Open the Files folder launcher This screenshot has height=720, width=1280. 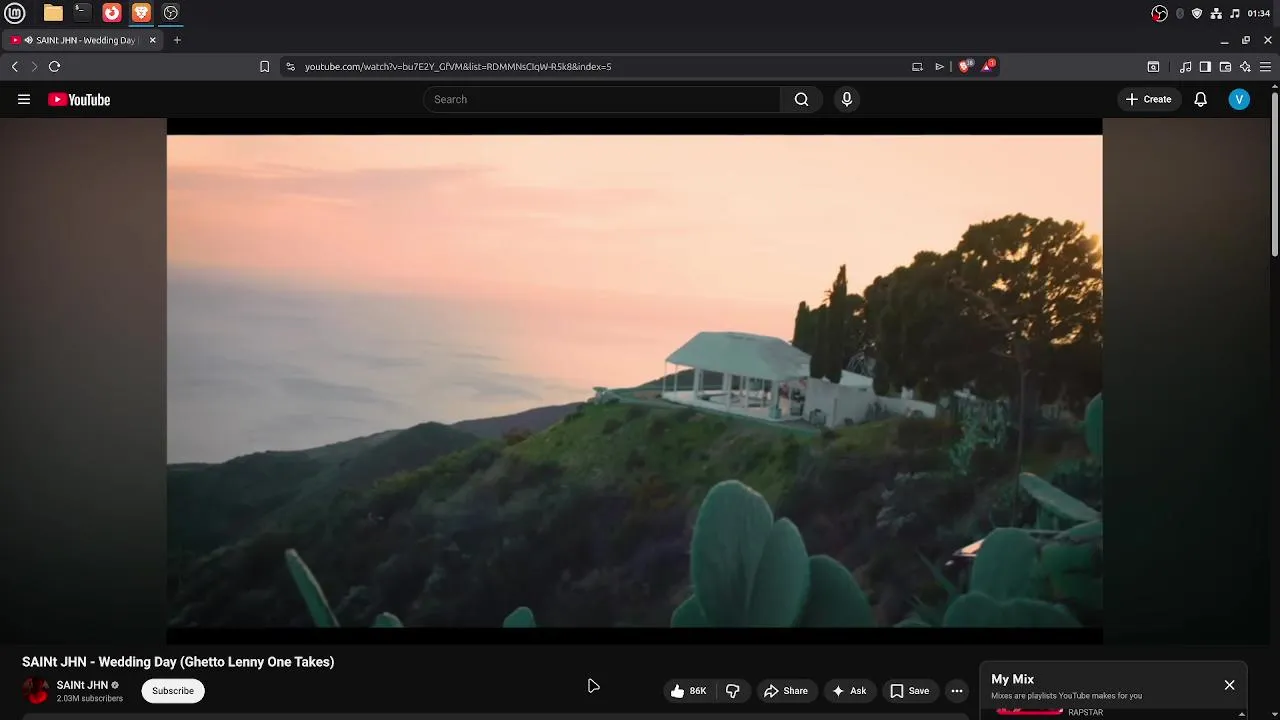point(53,13)
